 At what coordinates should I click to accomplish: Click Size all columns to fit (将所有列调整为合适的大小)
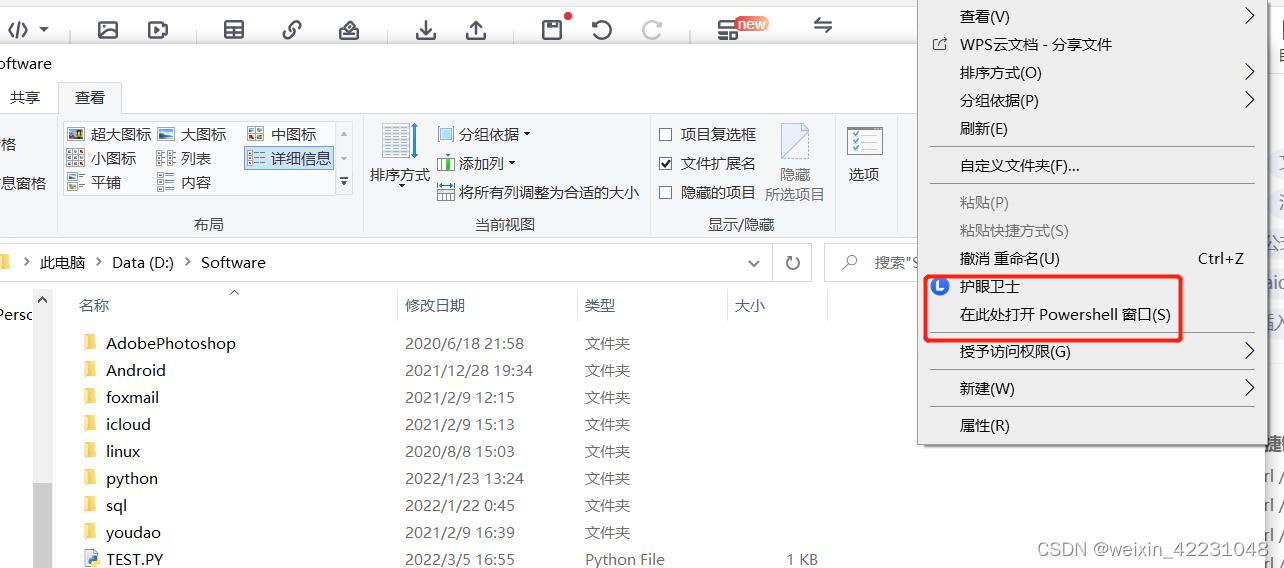538,192
